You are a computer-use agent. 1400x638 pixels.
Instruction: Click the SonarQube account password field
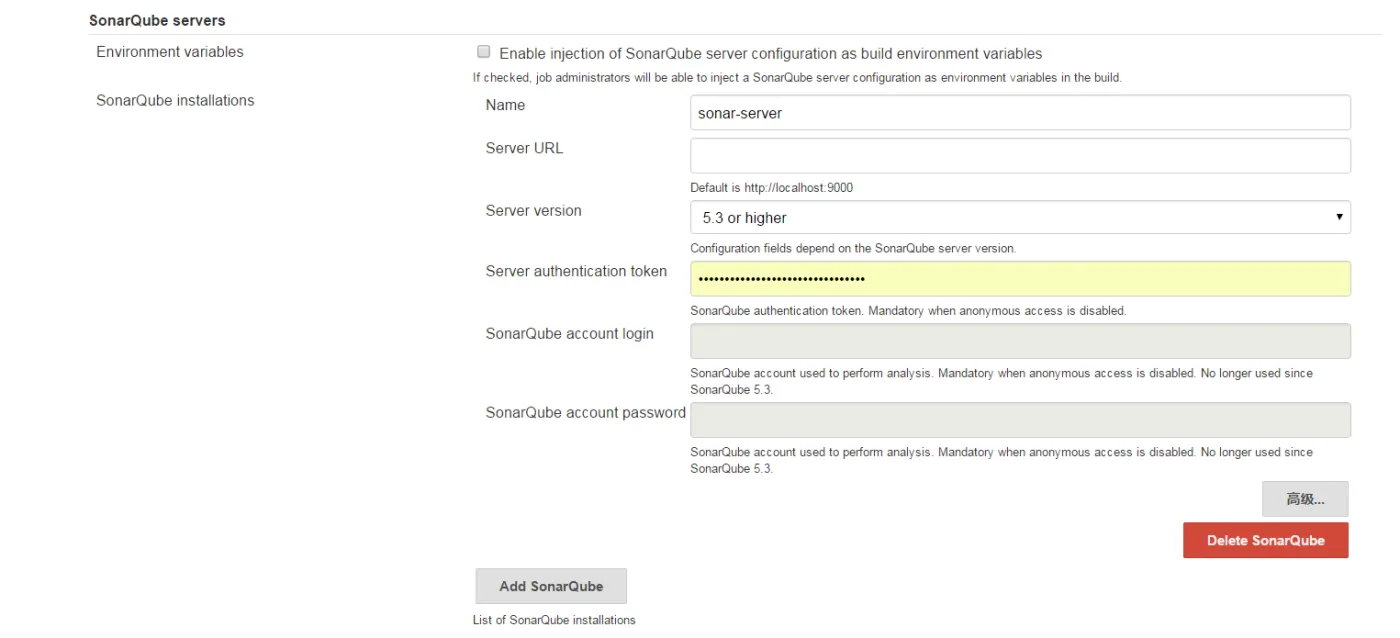click(1020, 420)
